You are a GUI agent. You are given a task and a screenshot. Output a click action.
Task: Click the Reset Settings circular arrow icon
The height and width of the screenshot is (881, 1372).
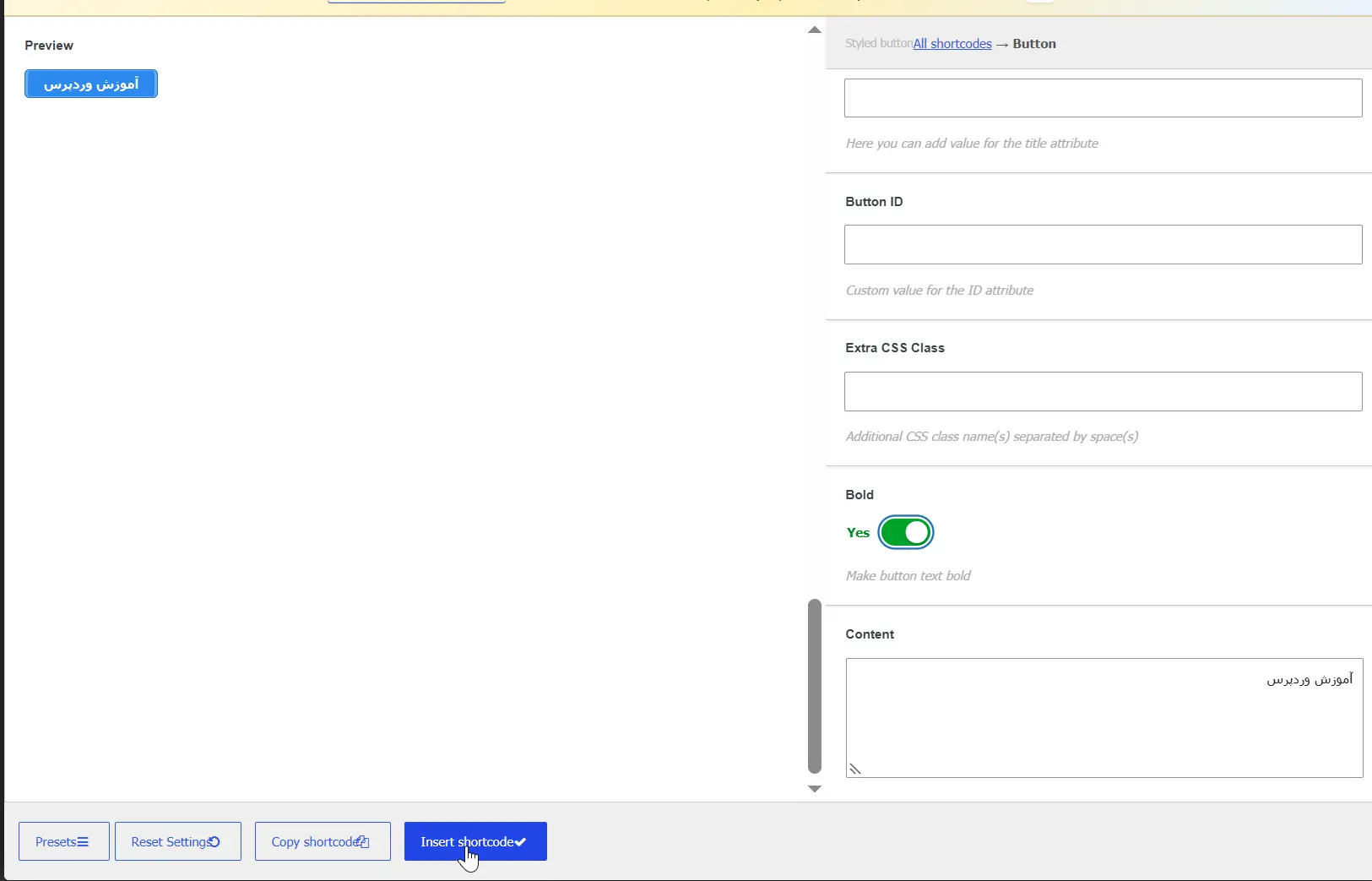(214, 842)
